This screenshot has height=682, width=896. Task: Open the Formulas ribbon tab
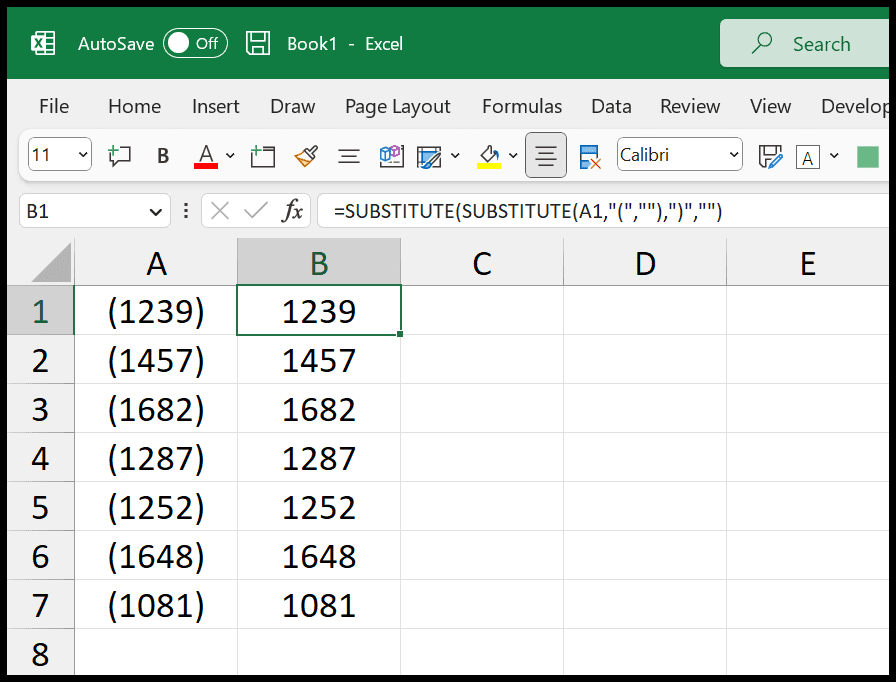pos(522,106)
